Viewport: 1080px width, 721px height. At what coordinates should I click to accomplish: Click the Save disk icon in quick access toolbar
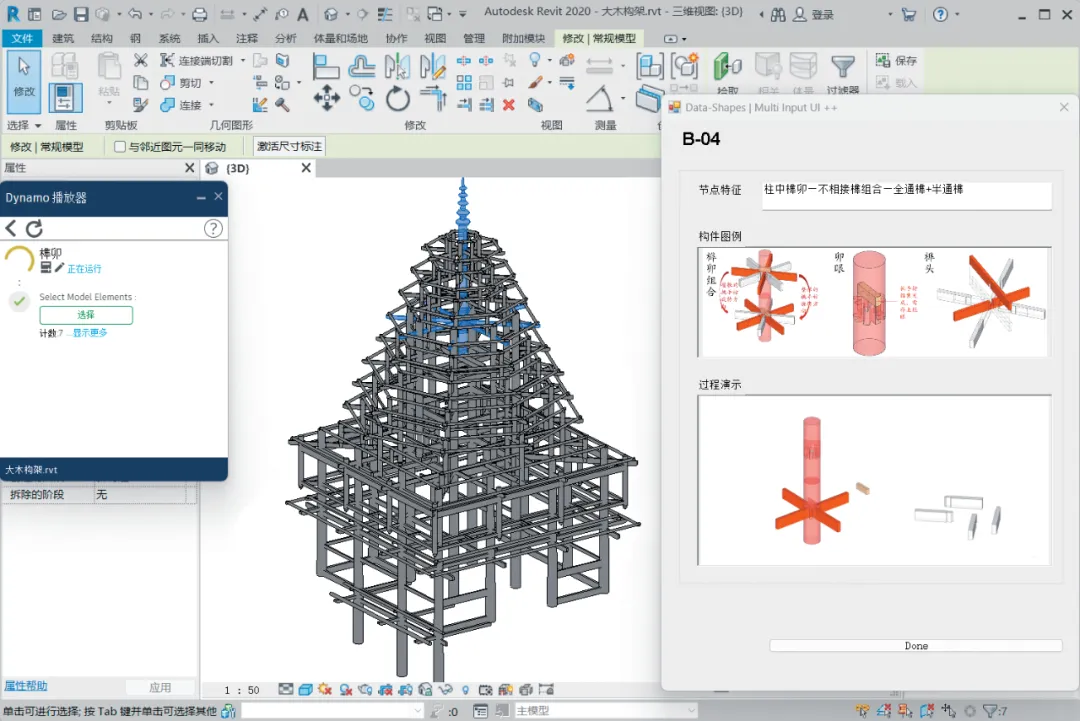tap(81, 14)
